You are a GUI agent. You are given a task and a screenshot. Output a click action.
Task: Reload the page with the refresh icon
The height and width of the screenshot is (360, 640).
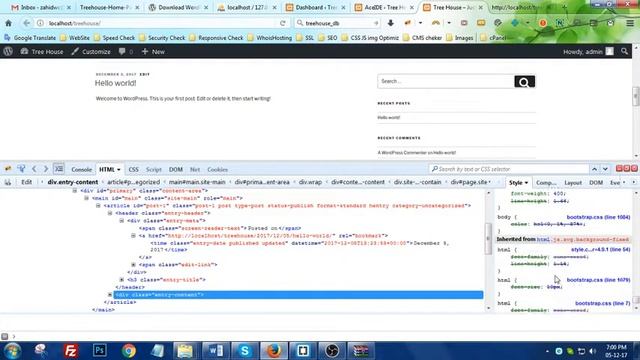click(282, 23)
